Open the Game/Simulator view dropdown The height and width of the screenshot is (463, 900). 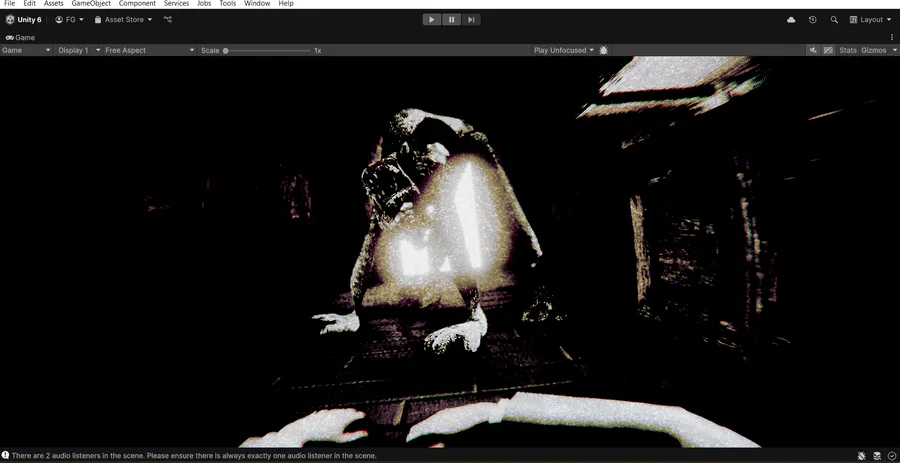[26, 50]
